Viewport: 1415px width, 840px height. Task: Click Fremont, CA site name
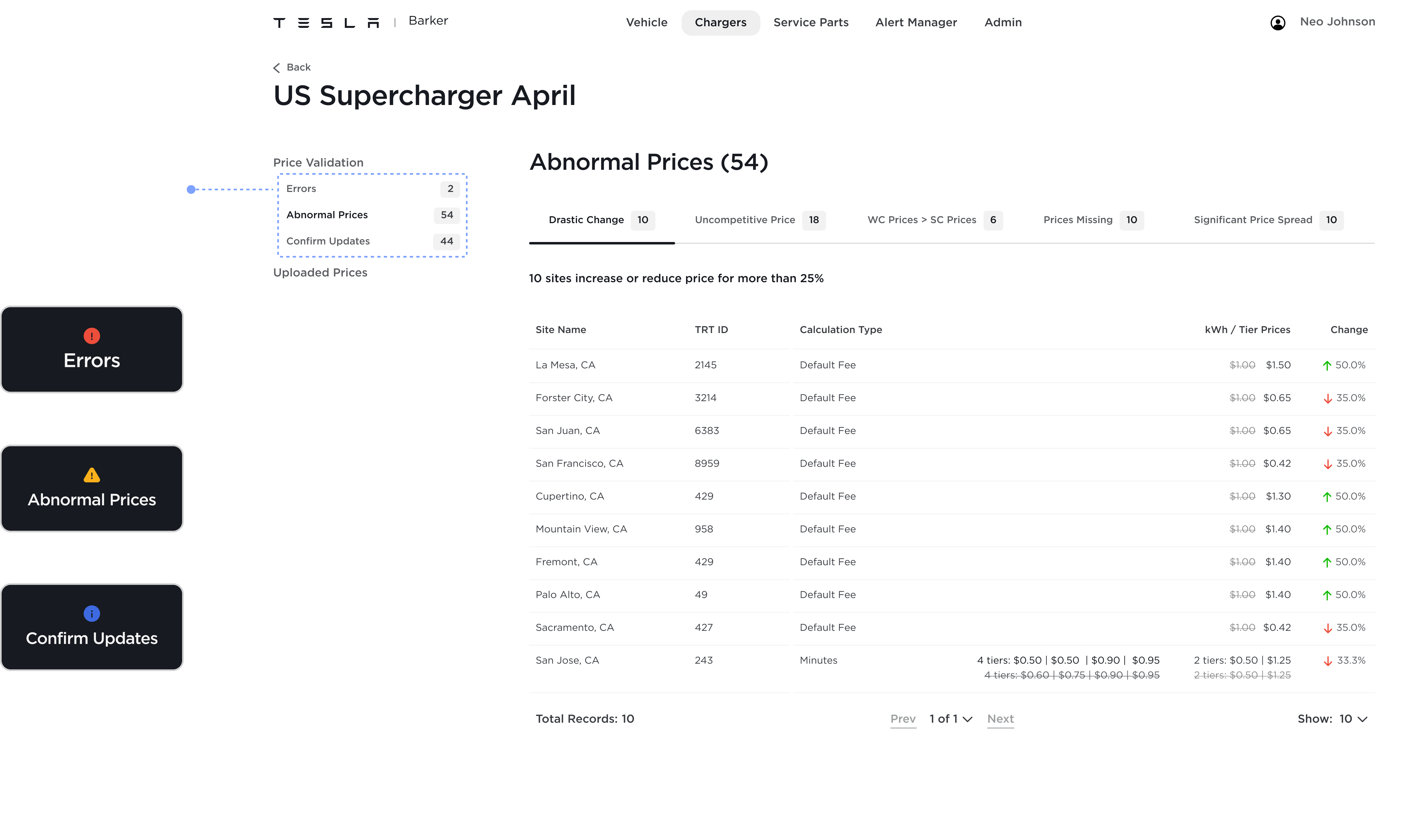coord(566,563)
